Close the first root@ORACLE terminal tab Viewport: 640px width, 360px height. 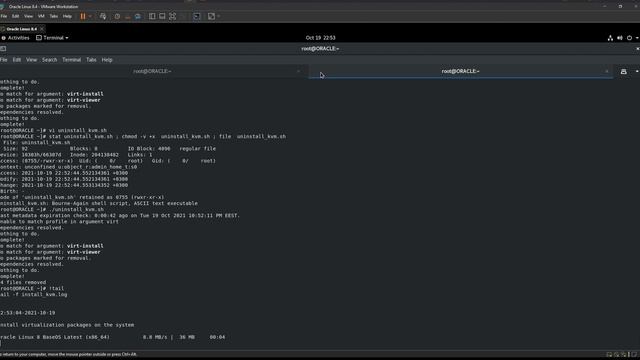(x=298, y=71)
